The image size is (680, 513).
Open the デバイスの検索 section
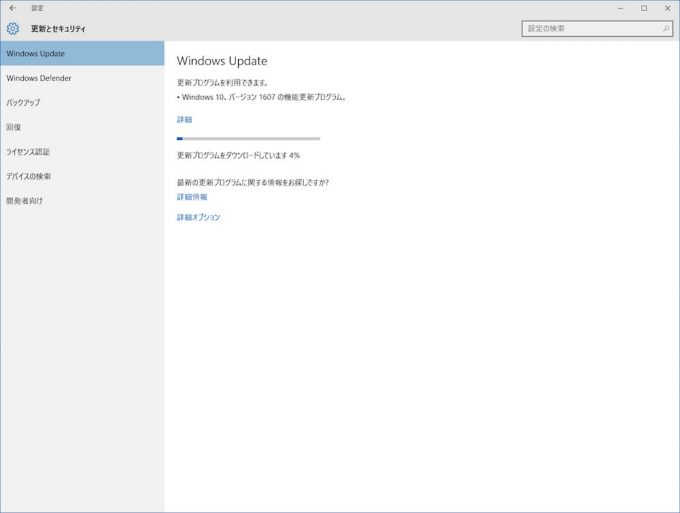(82, 176)
